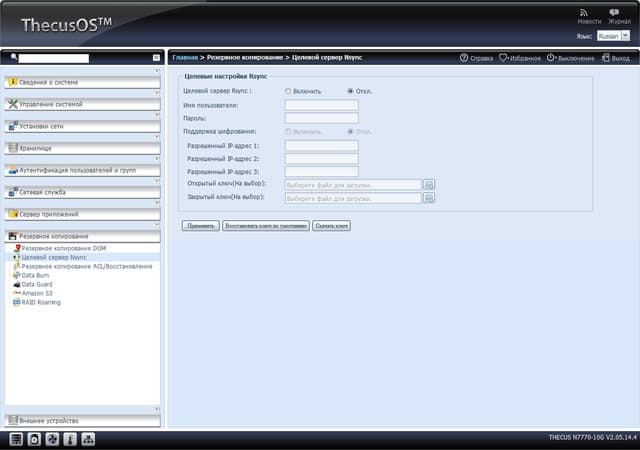Open Установки сети panel

(82, 127)
